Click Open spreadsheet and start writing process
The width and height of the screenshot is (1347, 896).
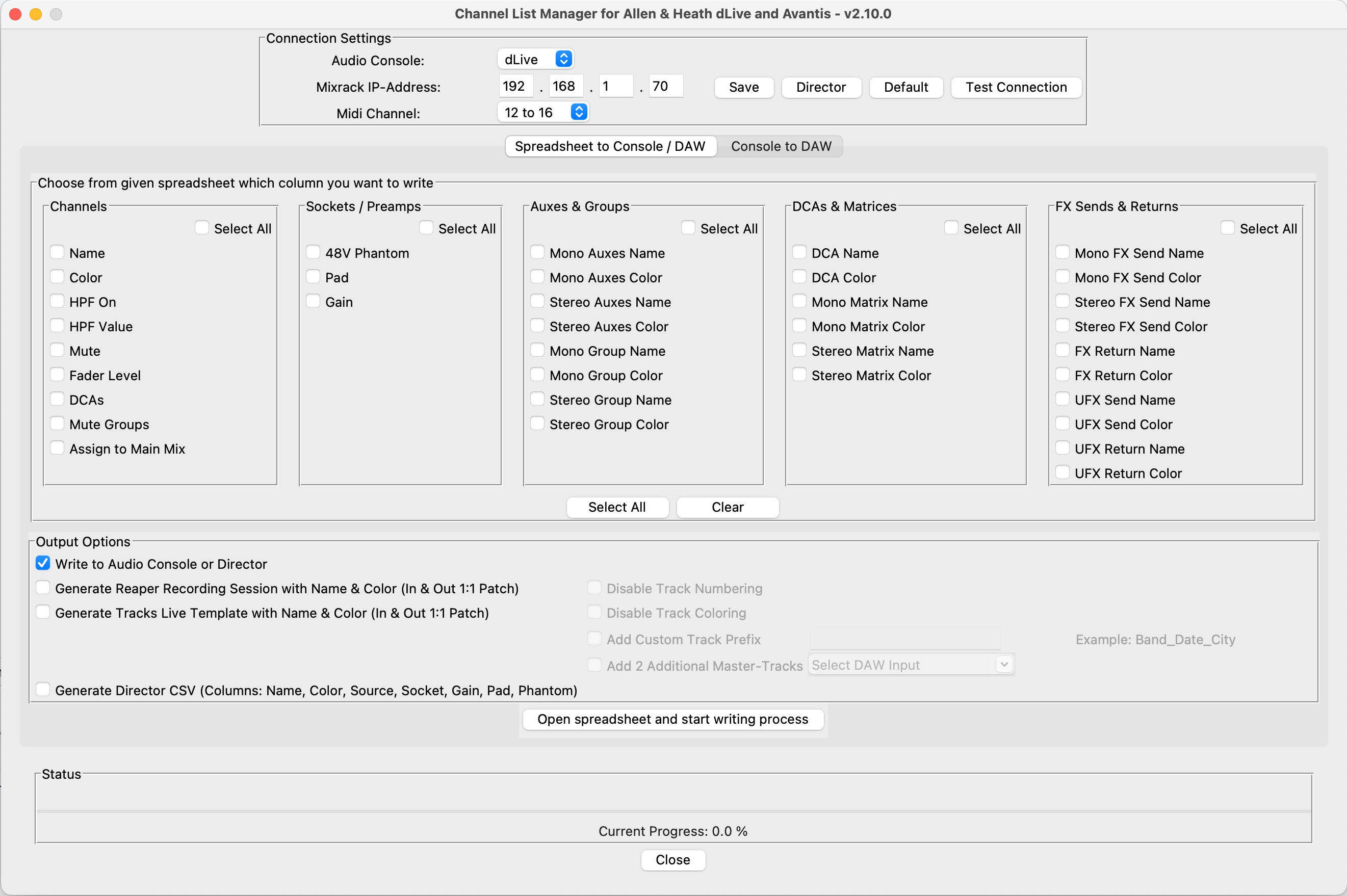pyautogui.click(x=672, y=720)
